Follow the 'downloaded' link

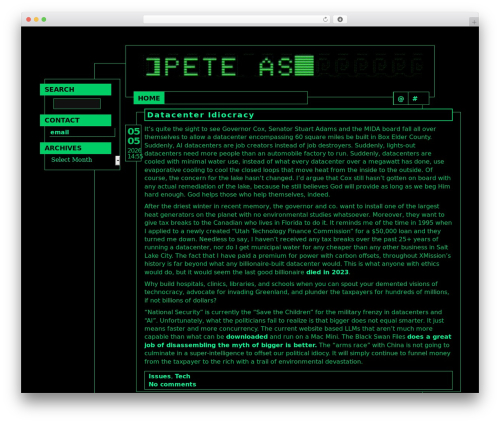[x=247, y=337]
